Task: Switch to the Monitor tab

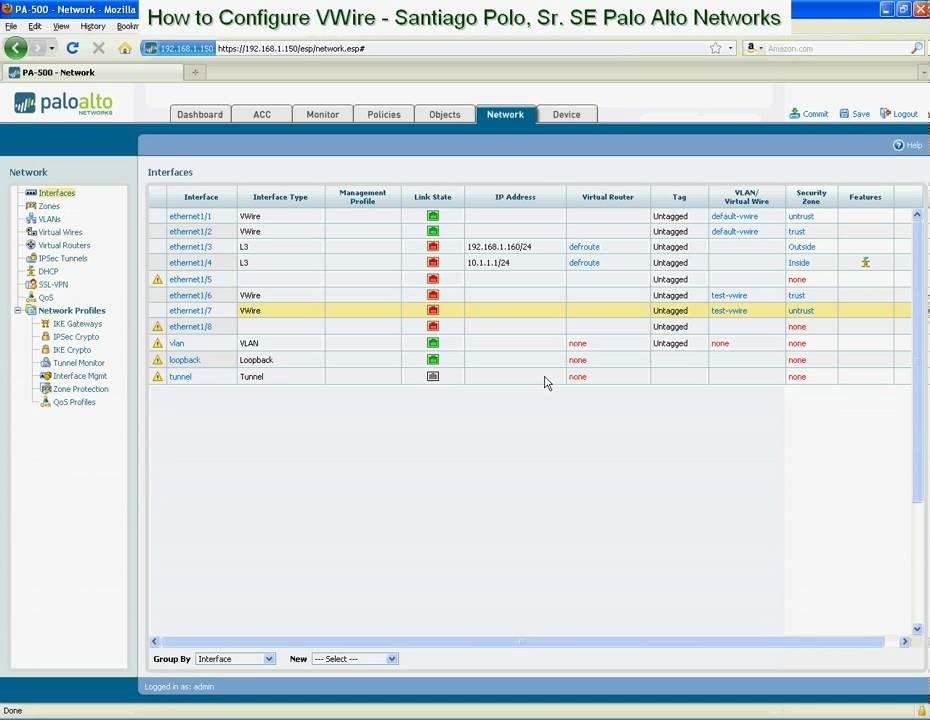Action: click(322, 114)
